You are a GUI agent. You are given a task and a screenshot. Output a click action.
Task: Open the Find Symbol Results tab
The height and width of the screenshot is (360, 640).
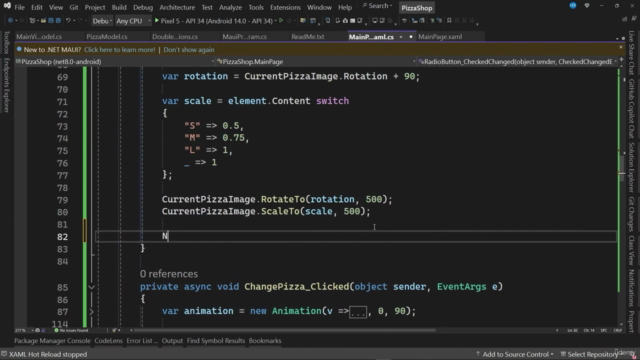[216, 341]
